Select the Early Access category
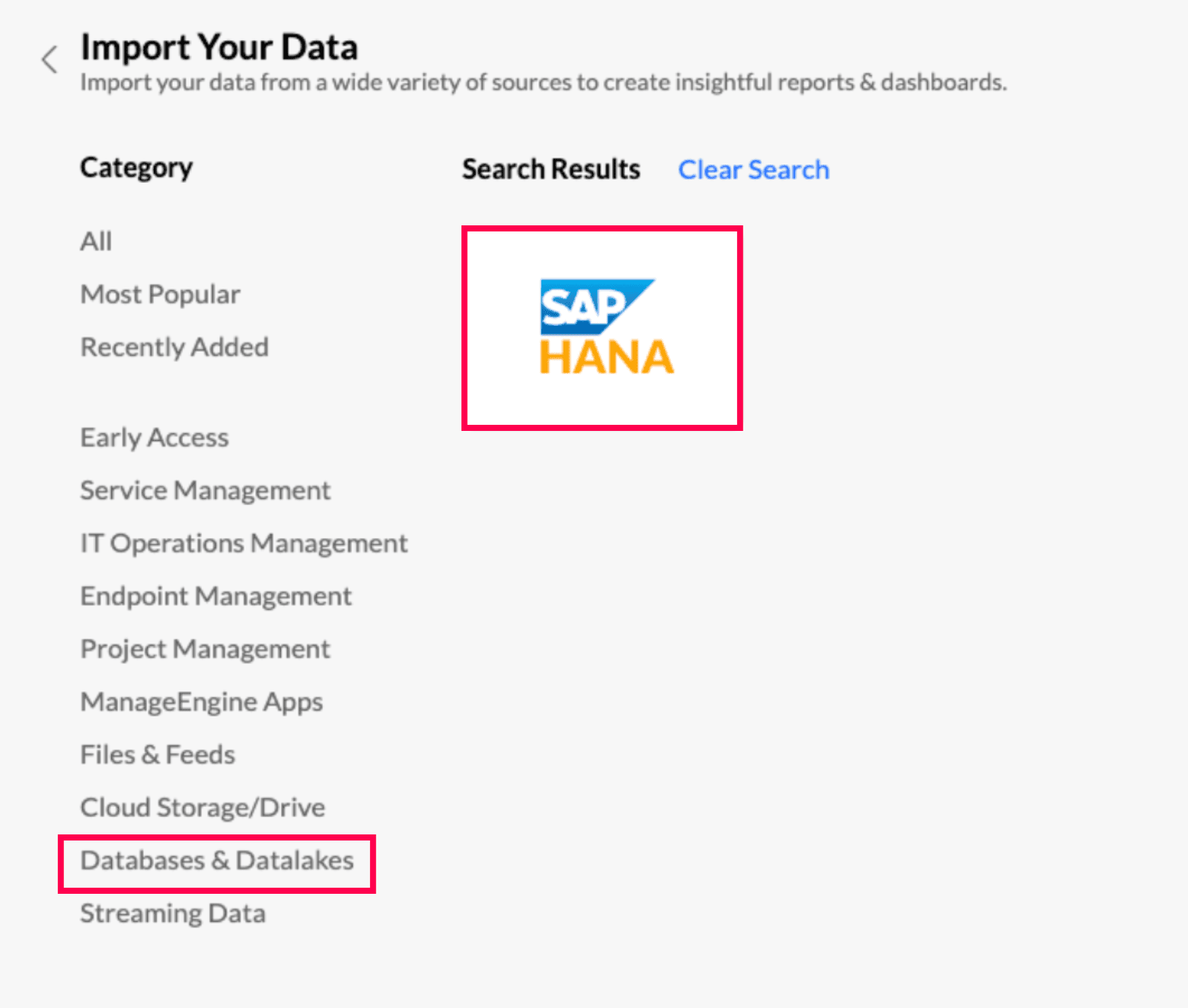The height and width of the screenshot is (1008, 1188). pos(155,438)
